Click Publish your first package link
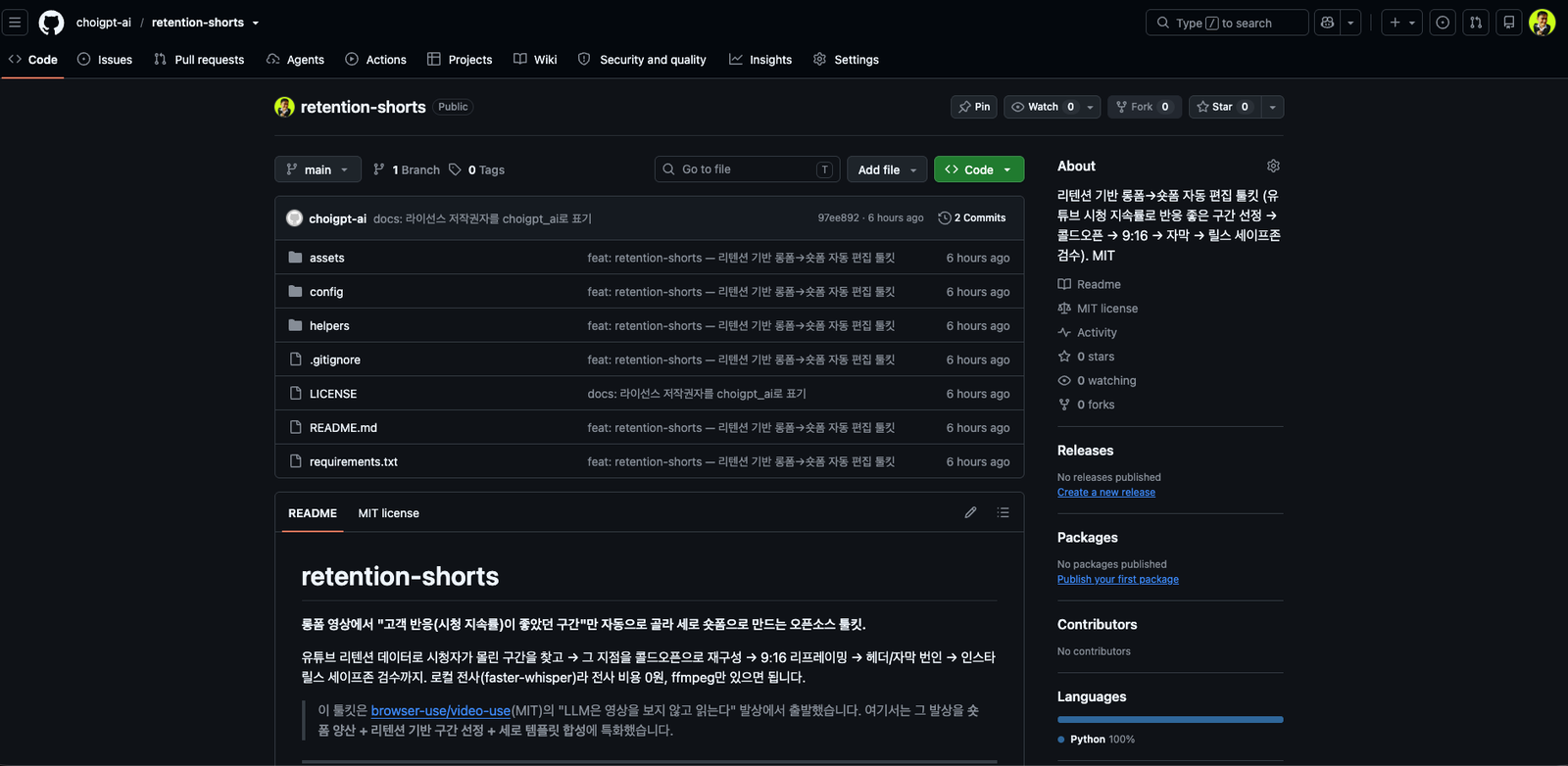This screenshot has height=766, width=1568. pos(1118,580)
